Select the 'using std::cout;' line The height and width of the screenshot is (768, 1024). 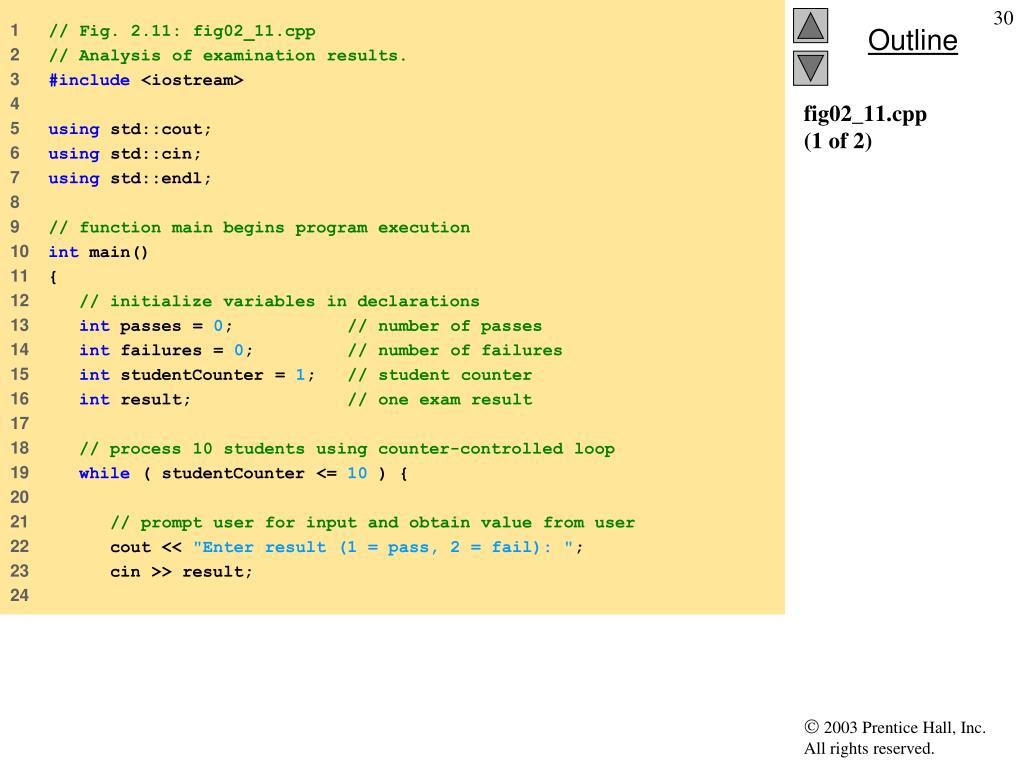[130, 129]
